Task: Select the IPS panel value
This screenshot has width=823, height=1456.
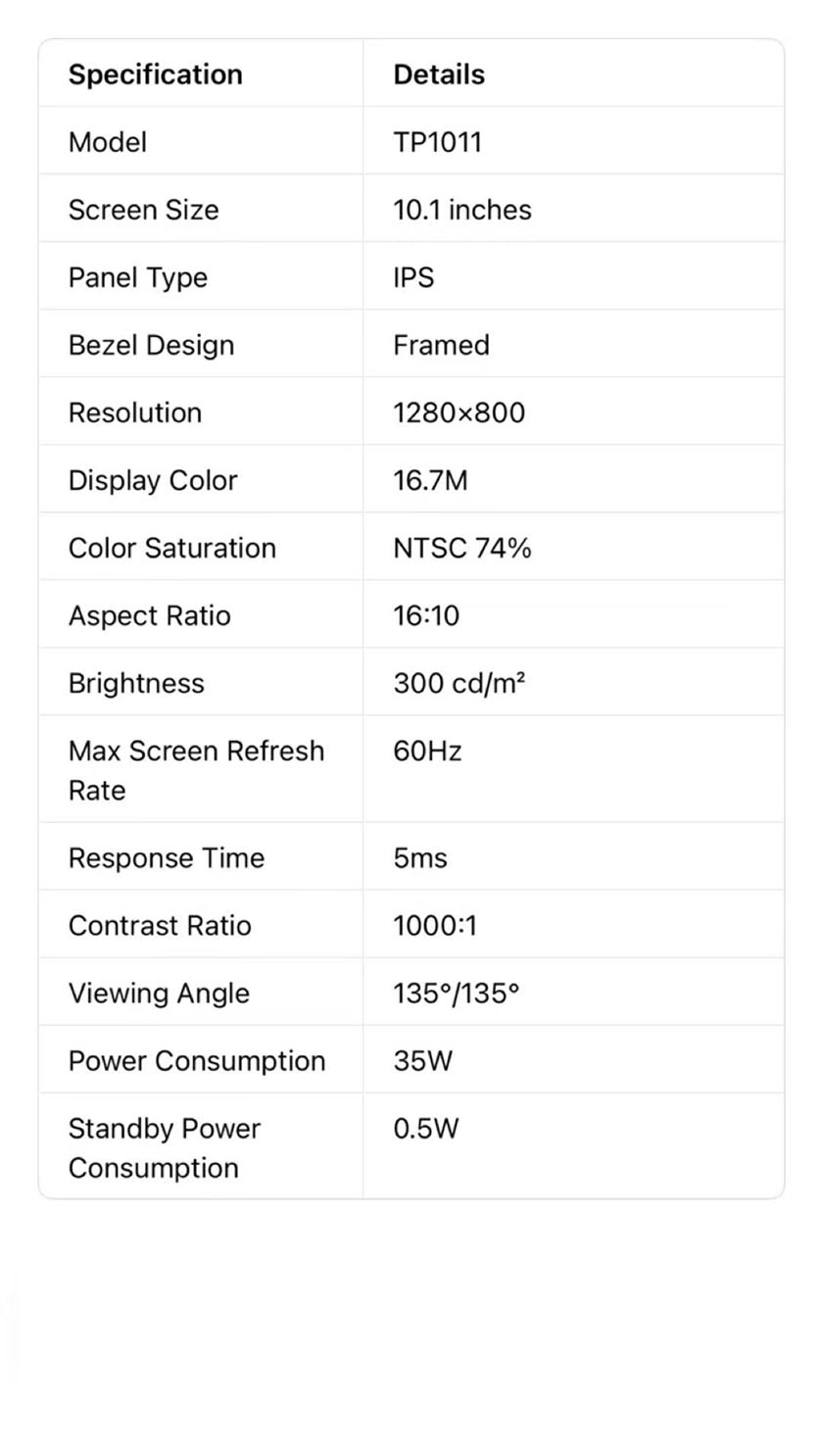Action: tap(413, 277)
